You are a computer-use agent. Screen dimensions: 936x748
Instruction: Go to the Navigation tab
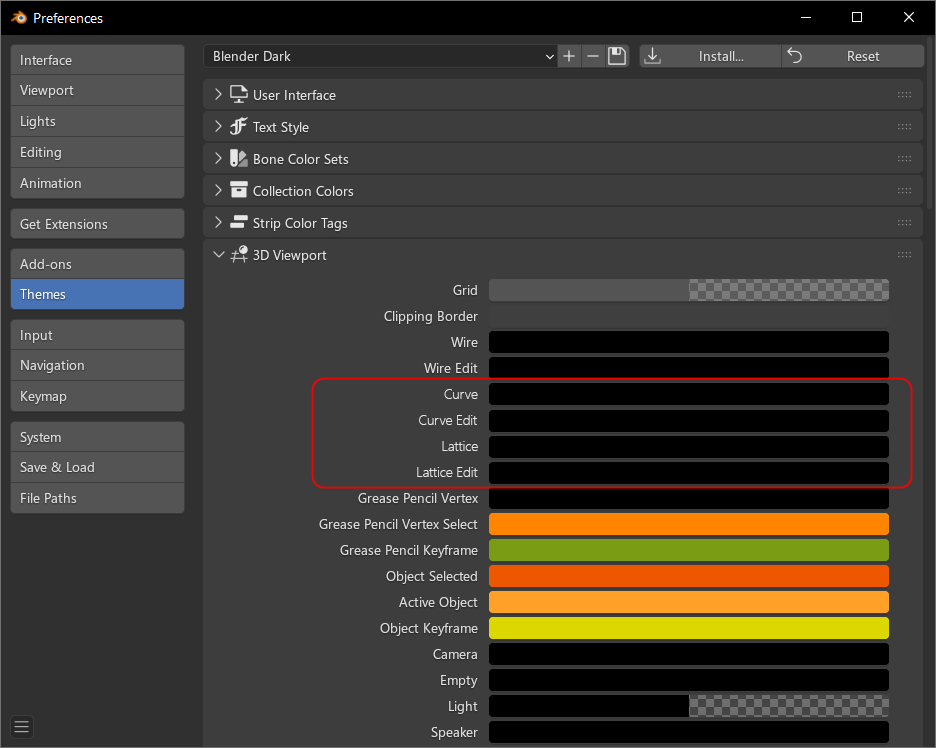pos(97,365)
